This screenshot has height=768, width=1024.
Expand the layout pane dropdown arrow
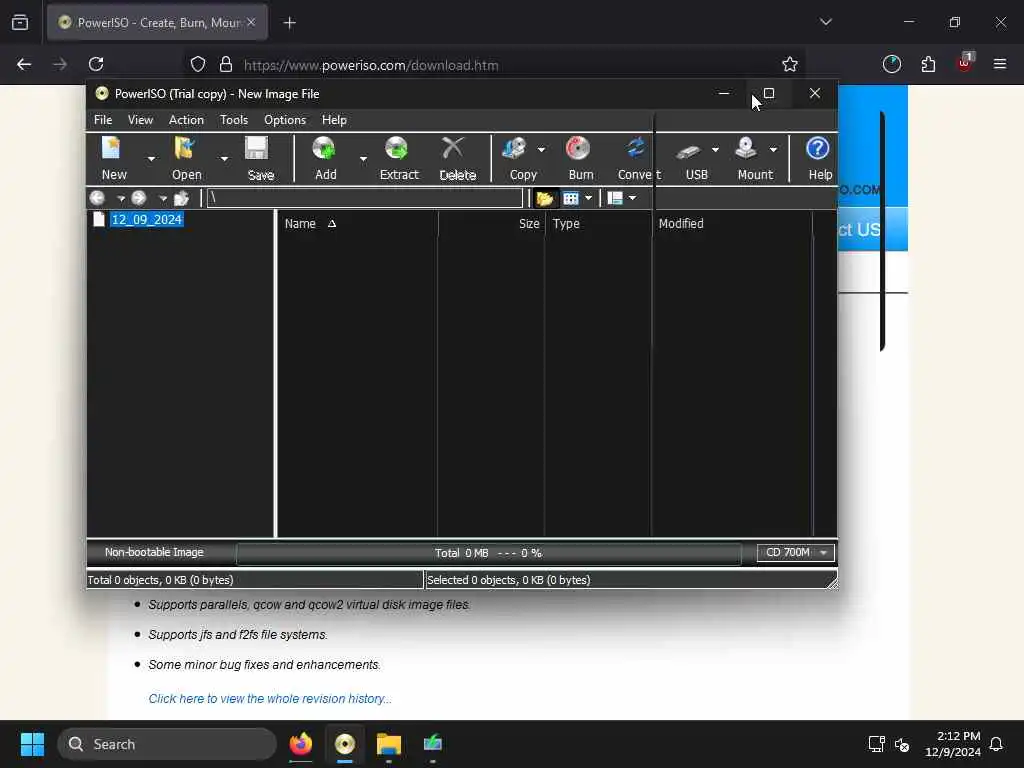point(632,198)
